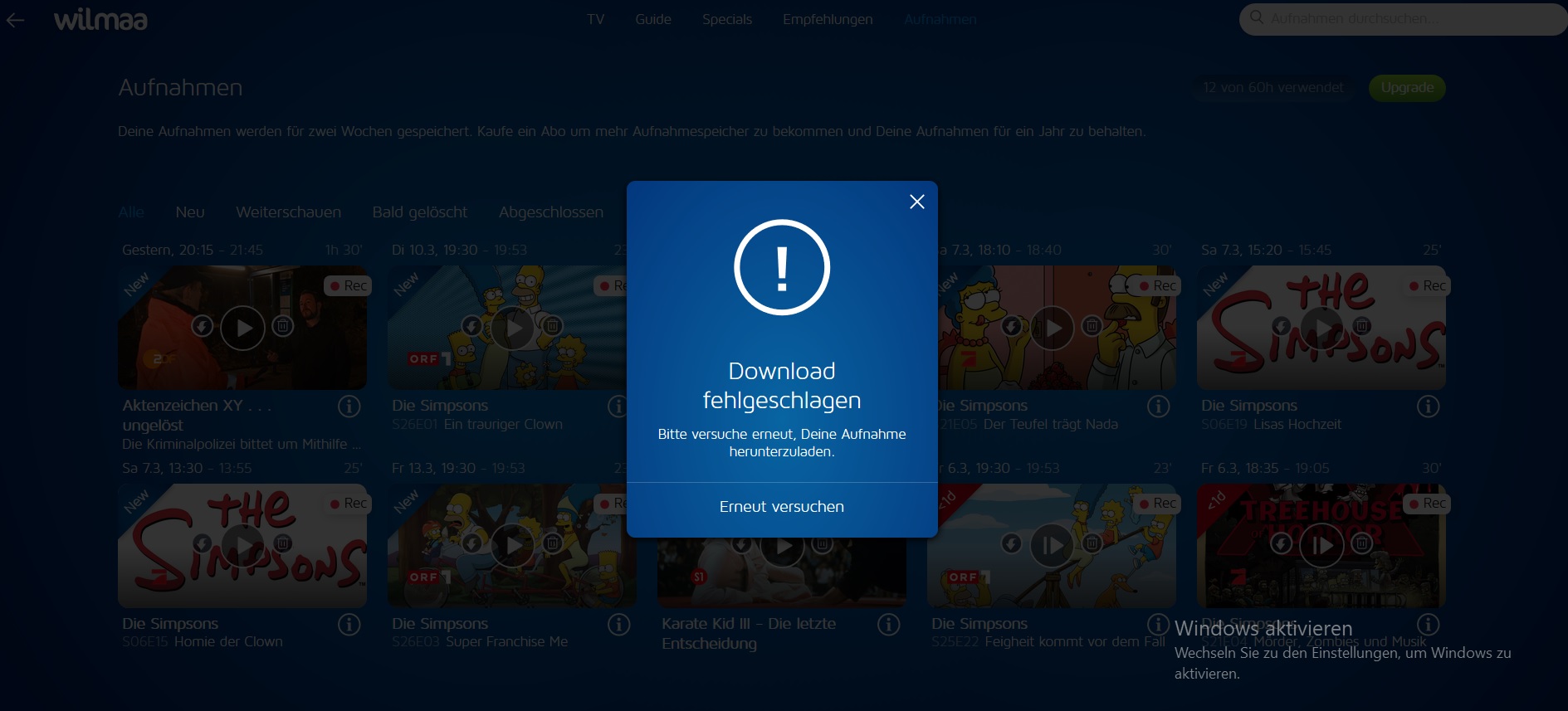The width and height of the screenshot is (1568, 711).
Task: Show info for Aktenzeichen XY ungelöst
Action: 349,407
